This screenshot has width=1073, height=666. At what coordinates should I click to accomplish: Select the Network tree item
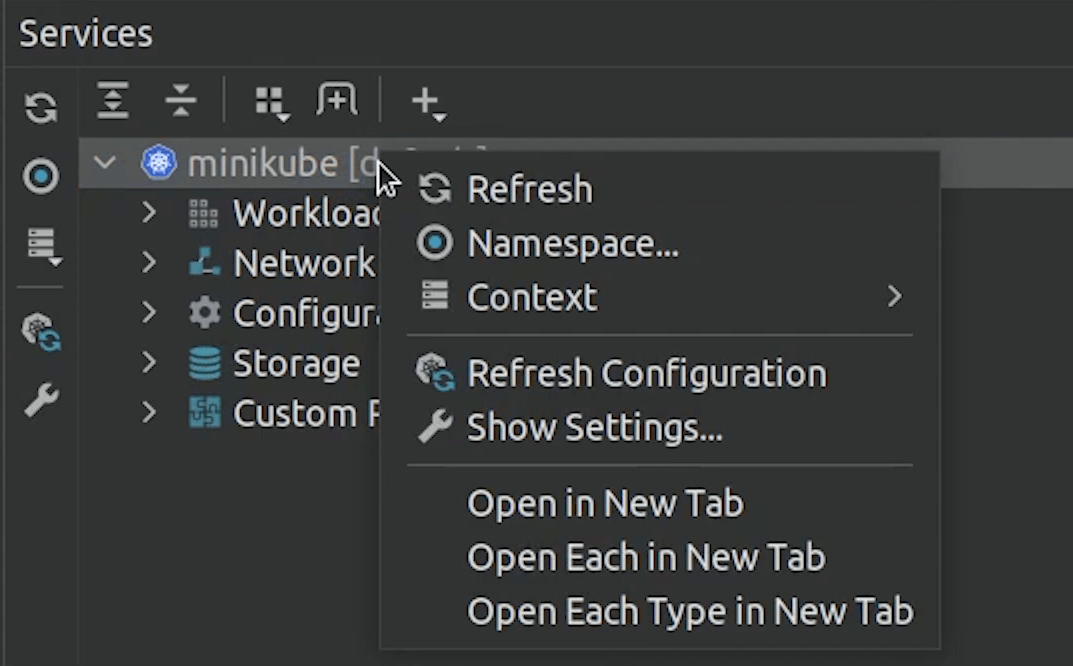(303, 263)
